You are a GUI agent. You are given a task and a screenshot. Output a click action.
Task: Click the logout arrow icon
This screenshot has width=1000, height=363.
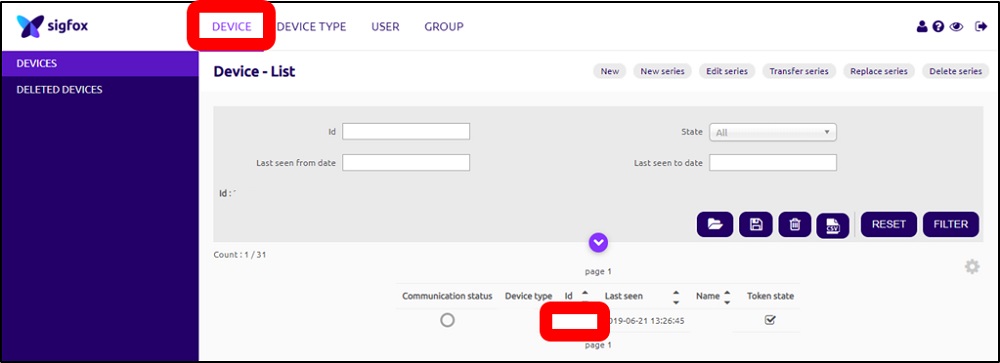[981, 27]
